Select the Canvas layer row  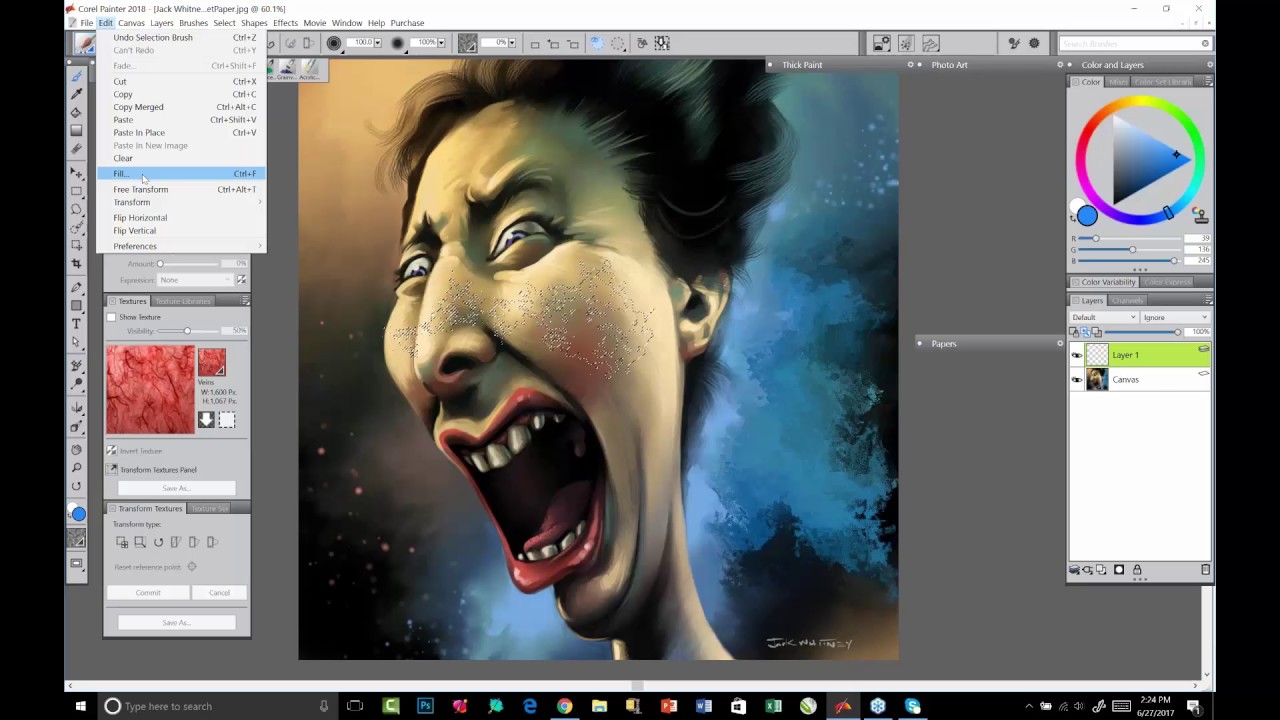[x=1140, y=380]
